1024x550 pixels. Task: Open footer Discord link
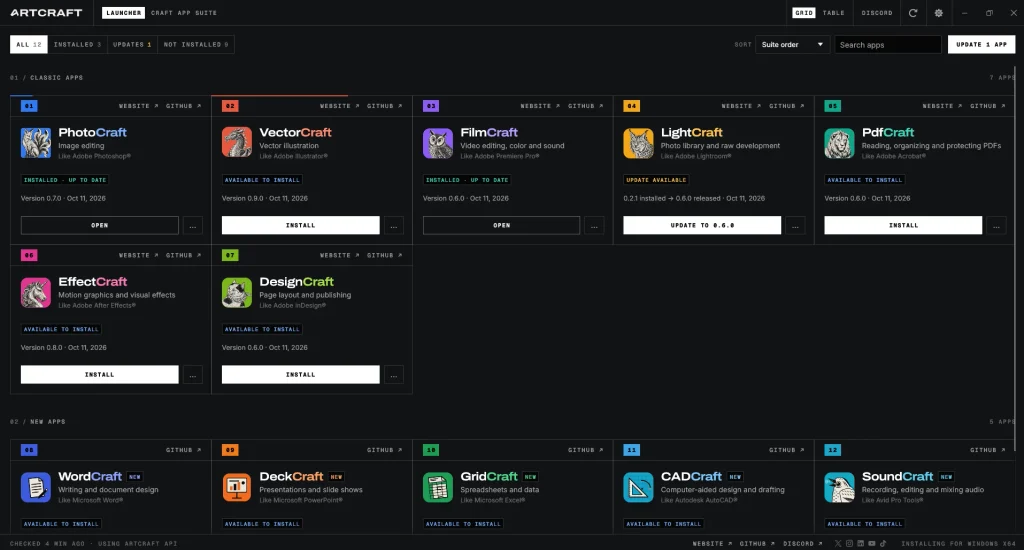[803, 543]
